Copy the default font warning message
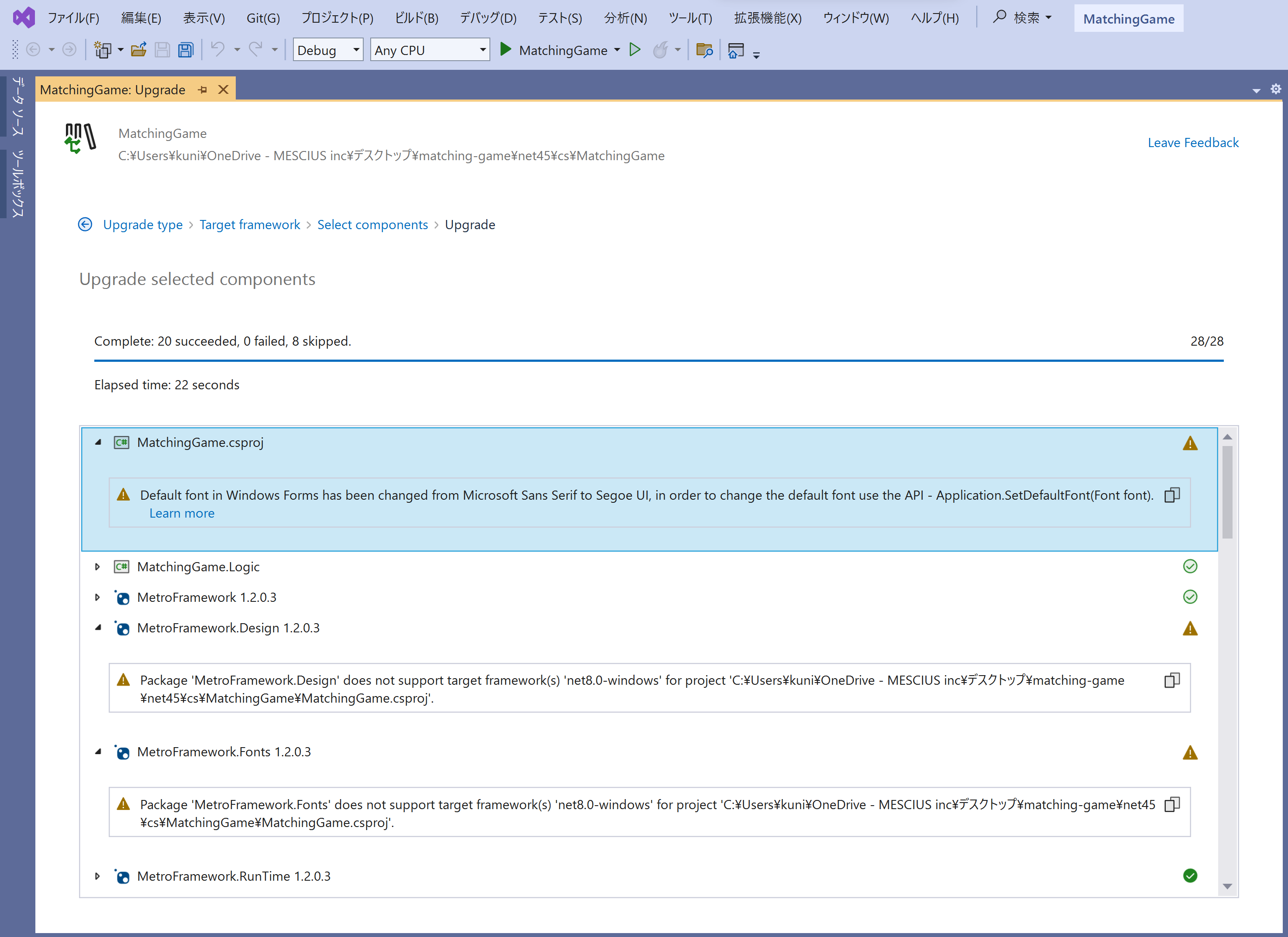 coord(1172,495)
